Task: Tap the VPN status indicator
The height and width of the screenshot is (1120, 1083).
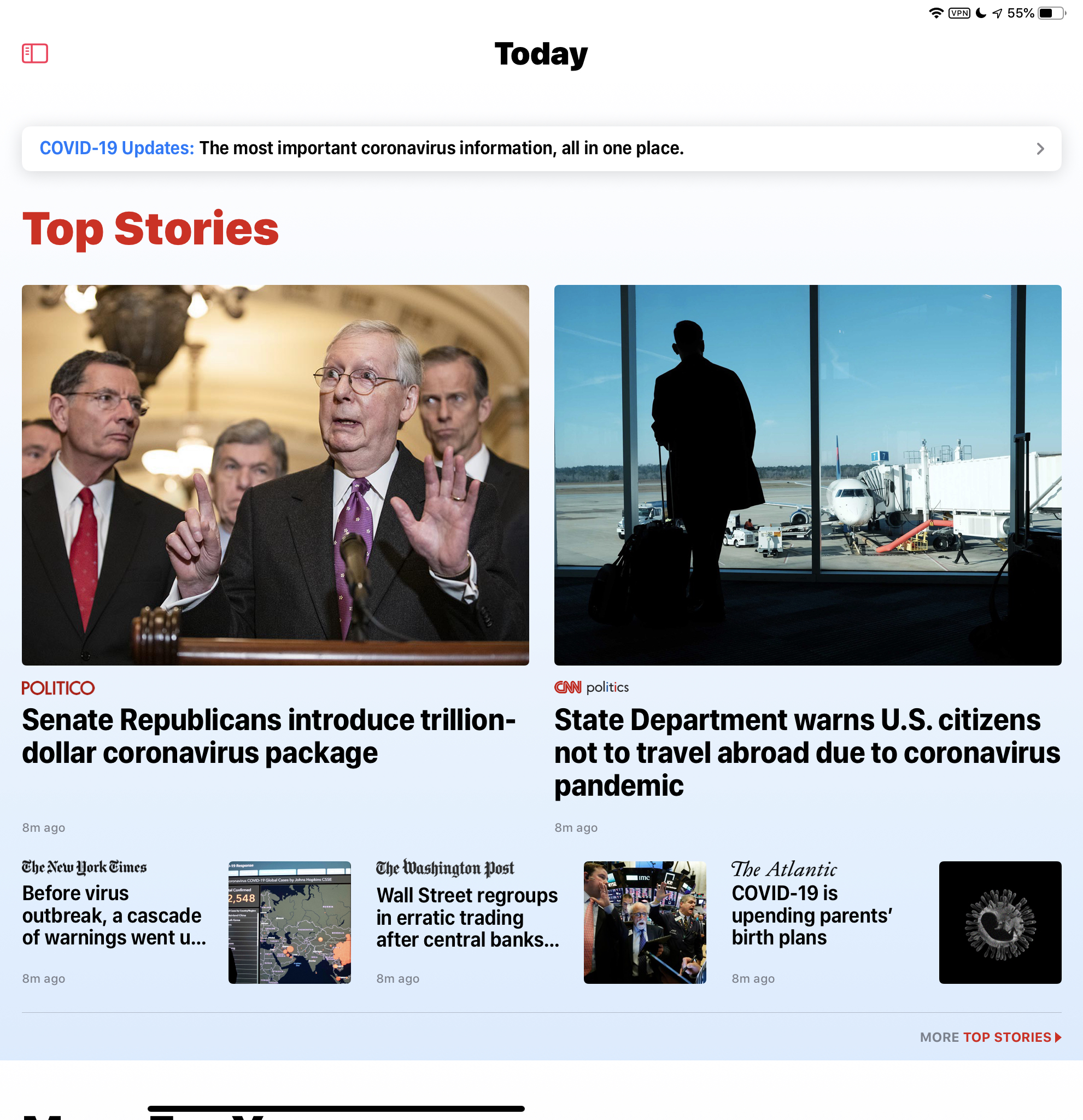Action: (959, 13)
